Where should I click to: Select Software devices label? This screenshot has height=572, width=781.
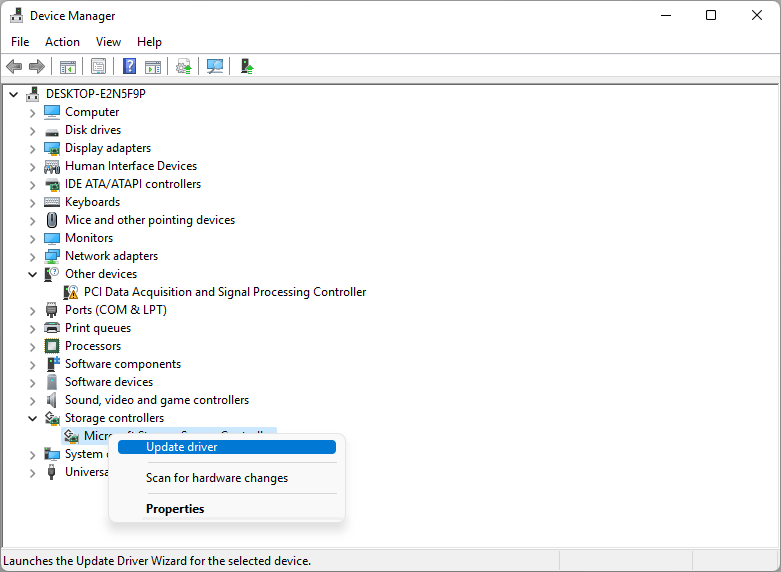(x=109, y=382)
